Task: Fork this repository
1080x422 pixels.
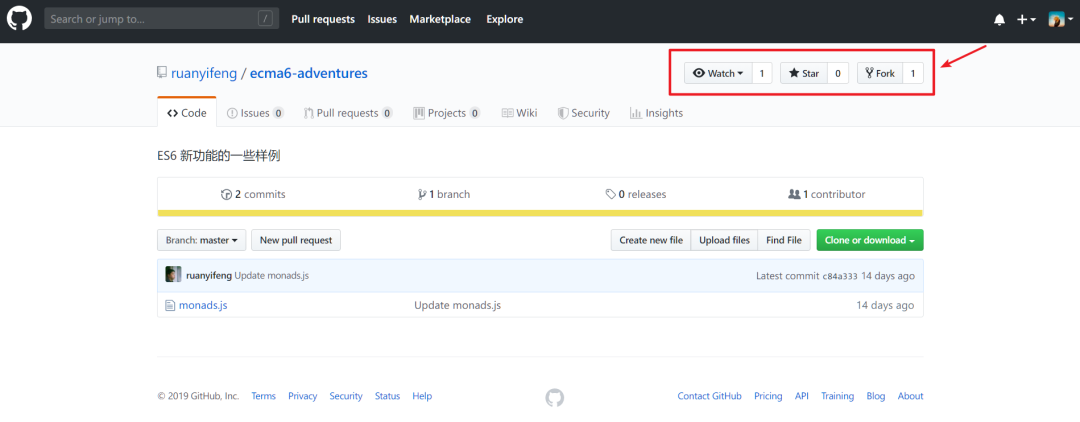Action: coord(880,73)
